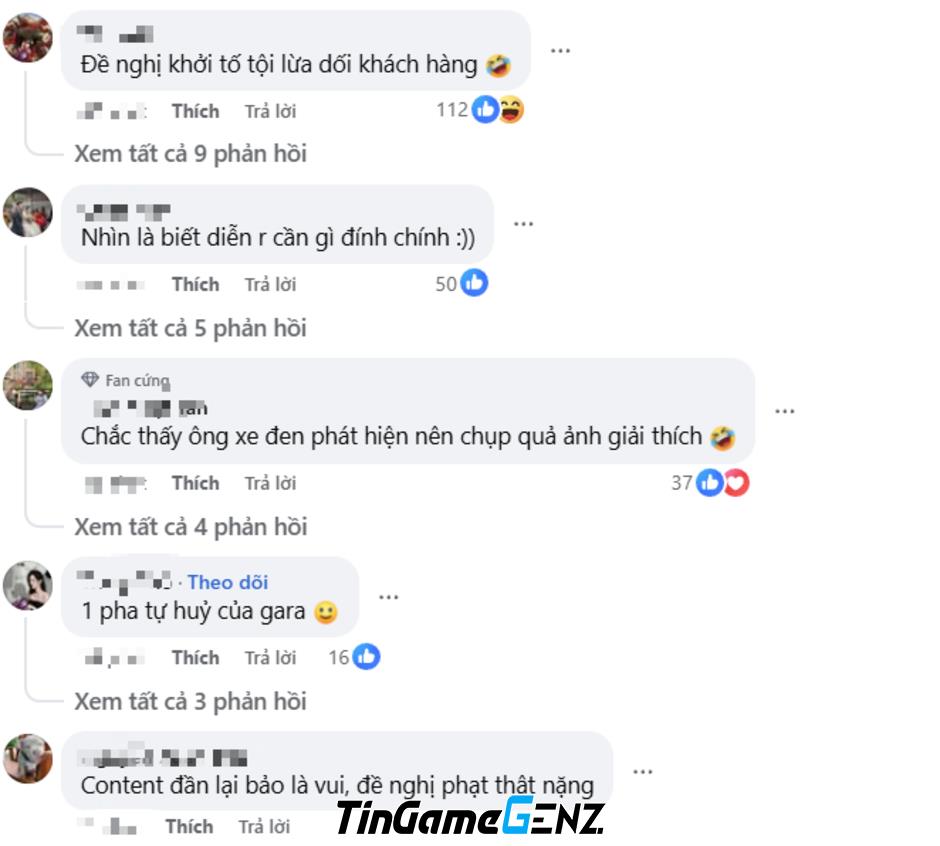The image size is (940, 846).
Task: Open profile picture of 'gara' commenter
Action: point(28,586)
